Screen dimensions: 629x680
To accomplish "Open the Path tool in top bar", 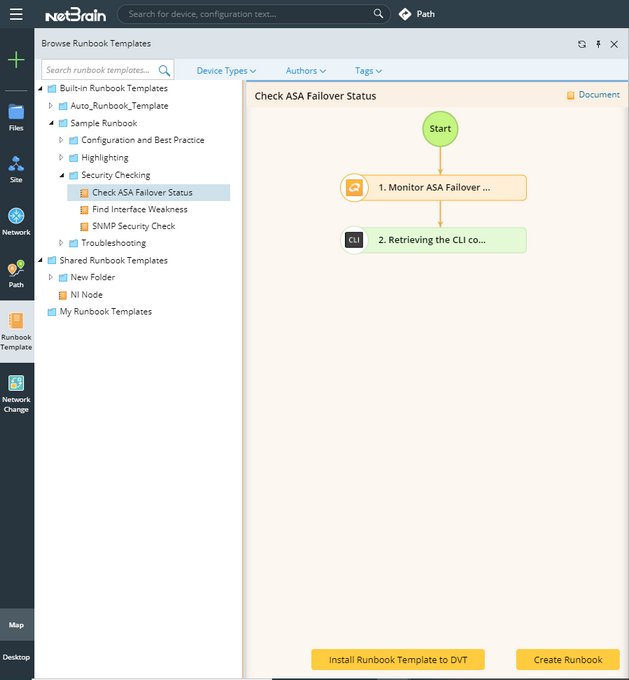I will 417,14.
